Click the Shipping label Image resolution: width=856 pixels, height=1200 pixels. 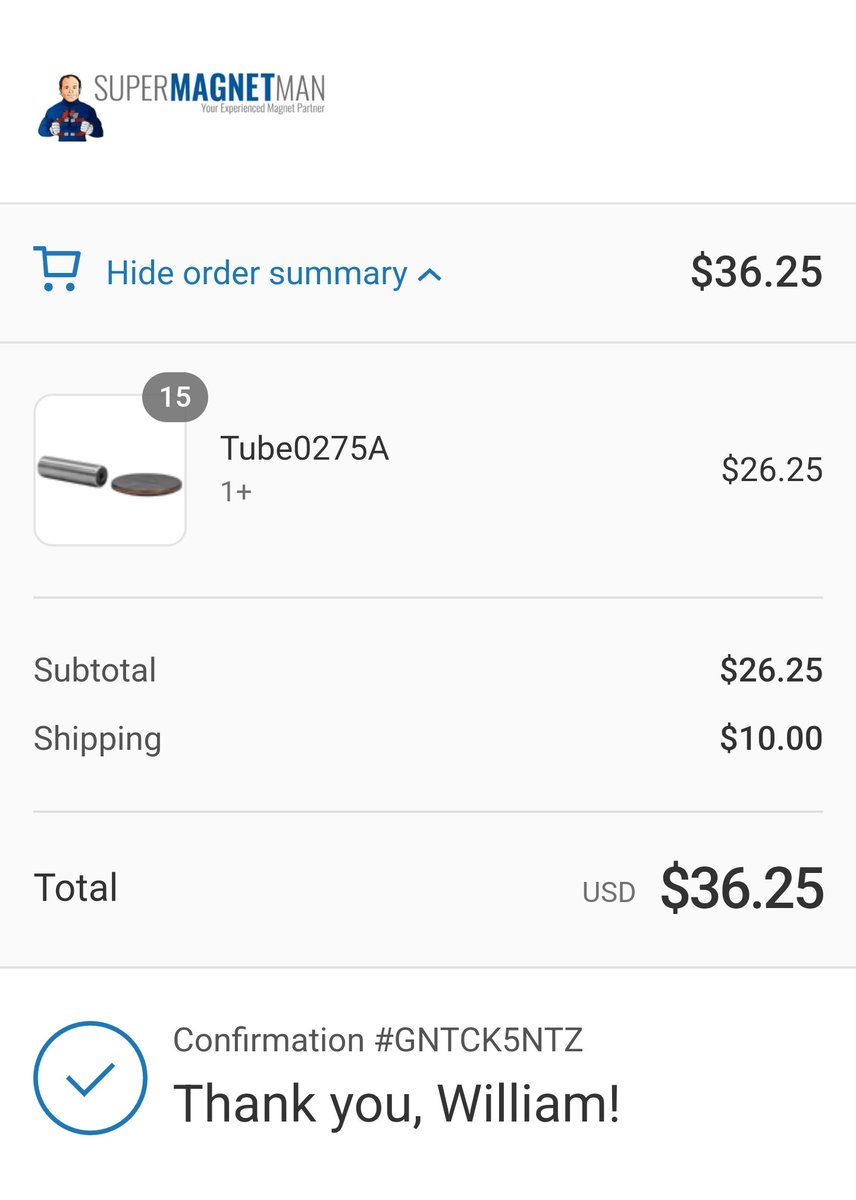[97, 739]
